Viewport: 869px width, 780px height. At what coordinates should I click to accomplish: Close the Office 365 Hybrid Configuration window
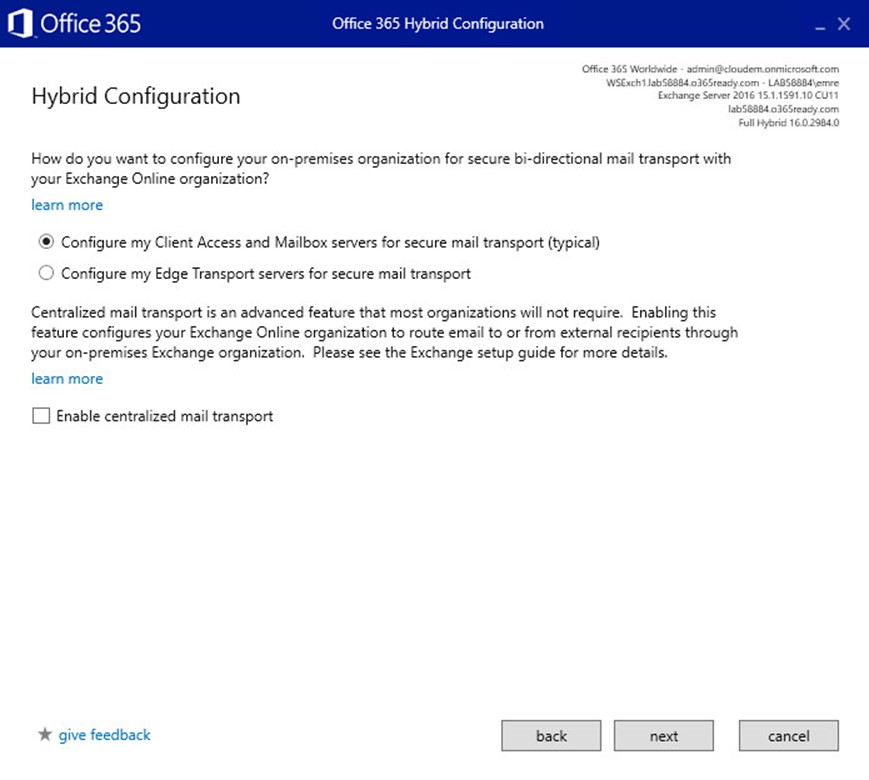click(x=844, y=24)
